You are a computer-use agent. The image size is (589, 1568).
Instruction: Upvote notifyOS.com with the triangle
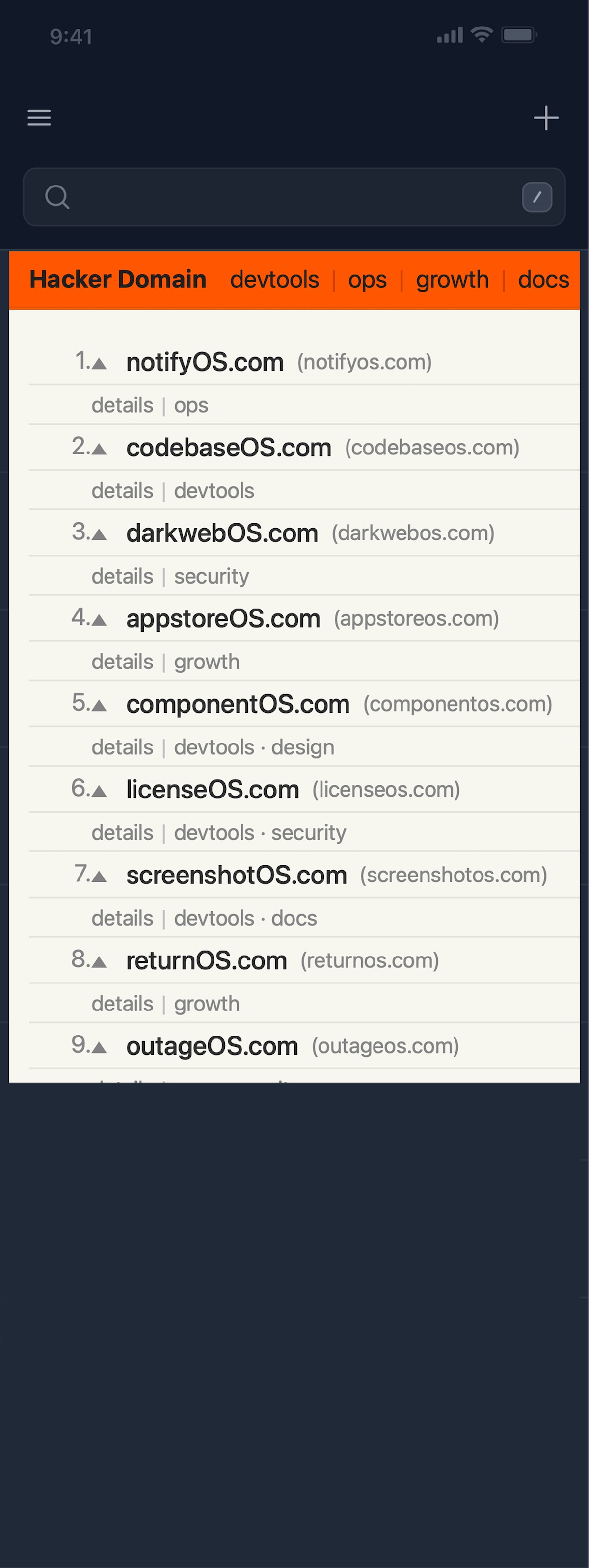click(x=99, y=364)
